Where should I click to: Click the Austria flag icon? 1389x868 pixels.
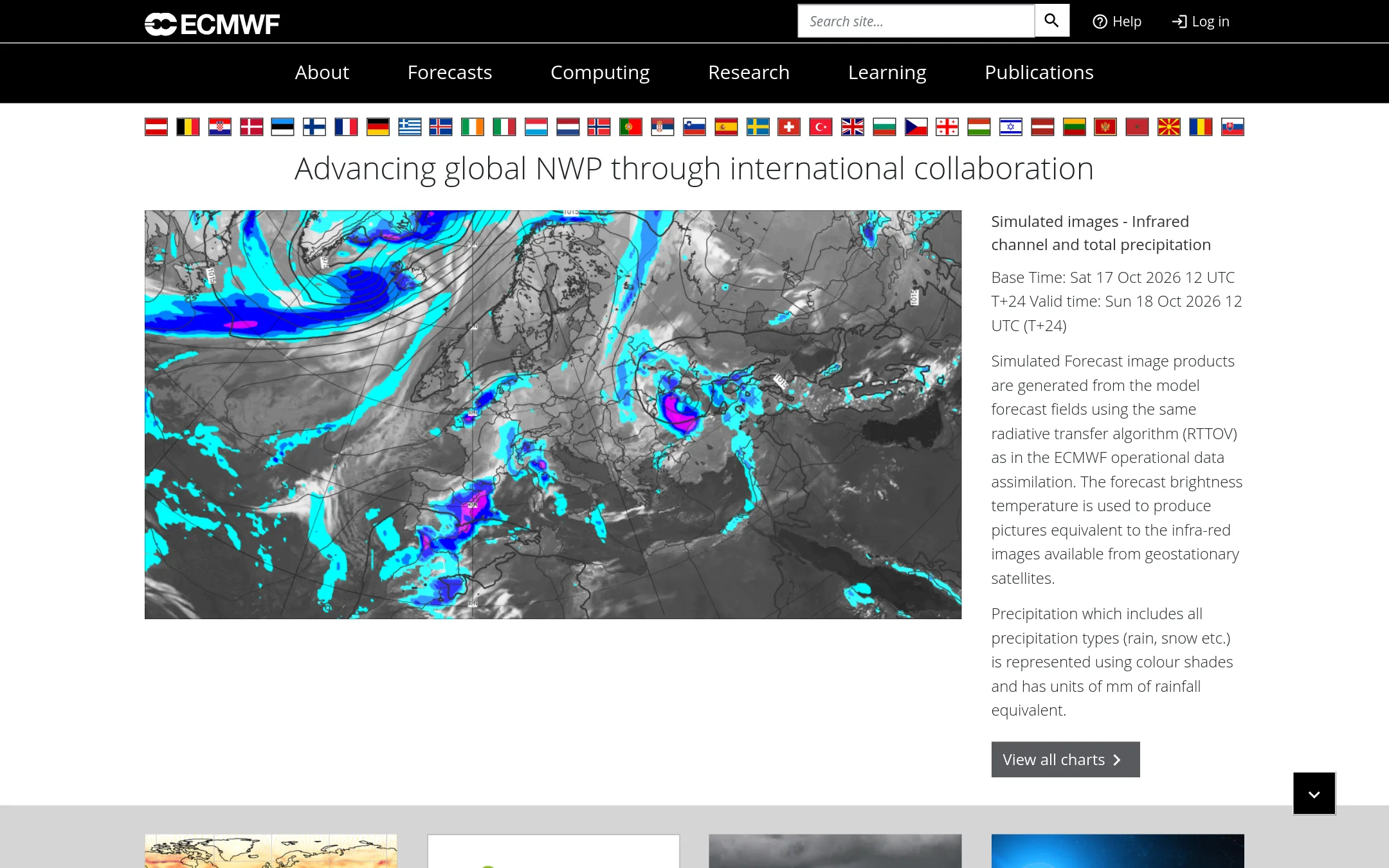(156, 127)
